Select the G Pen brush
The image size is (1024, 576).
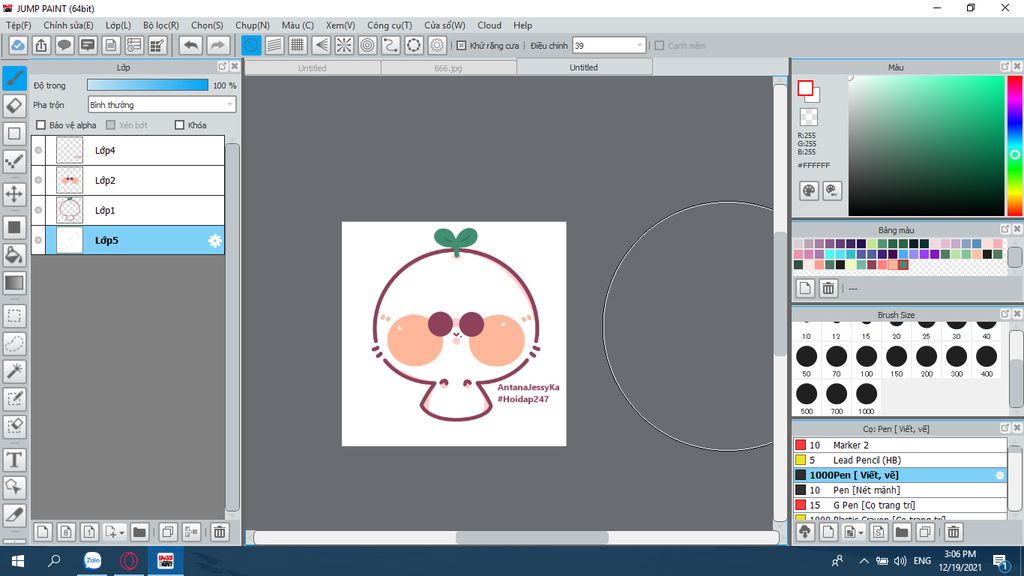[x=900, y=505]
